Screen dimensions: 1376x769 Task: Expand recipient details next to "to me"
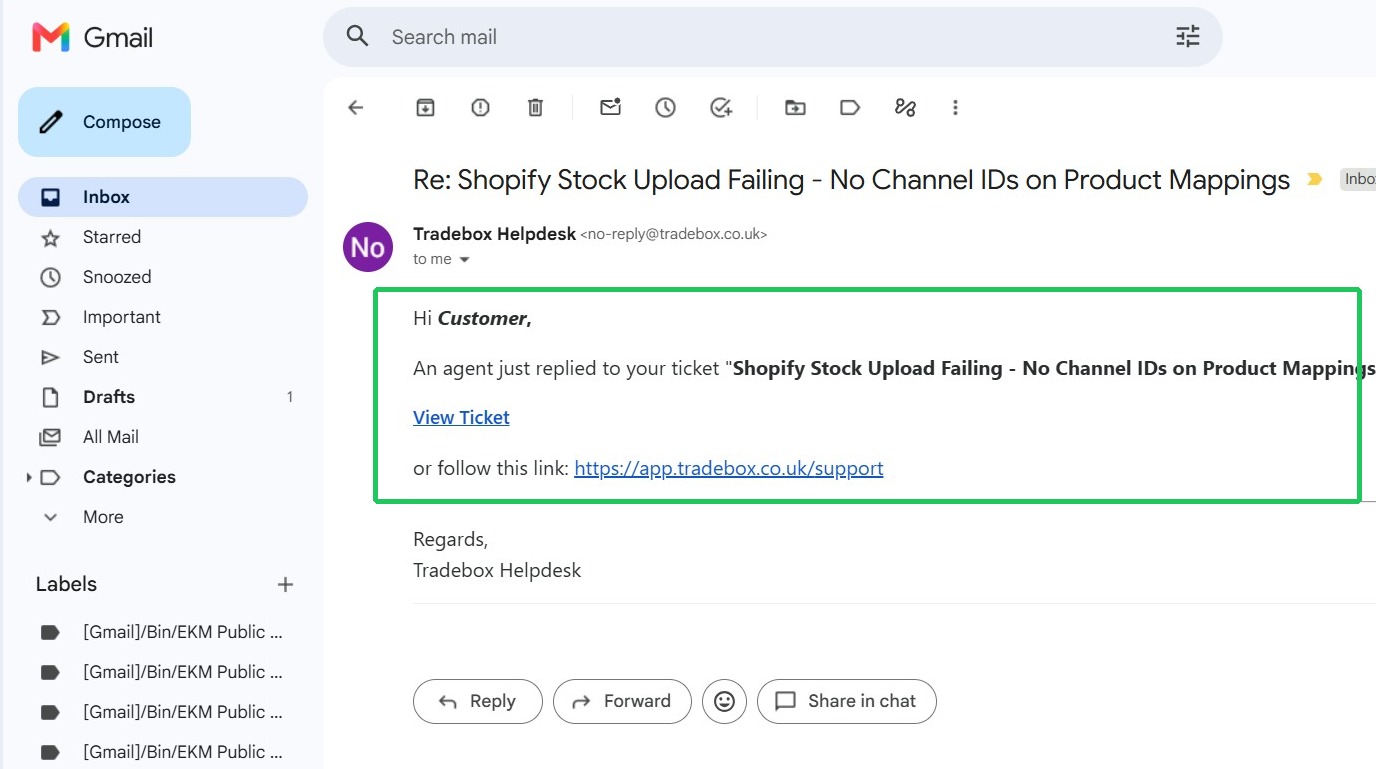point(464,260)
